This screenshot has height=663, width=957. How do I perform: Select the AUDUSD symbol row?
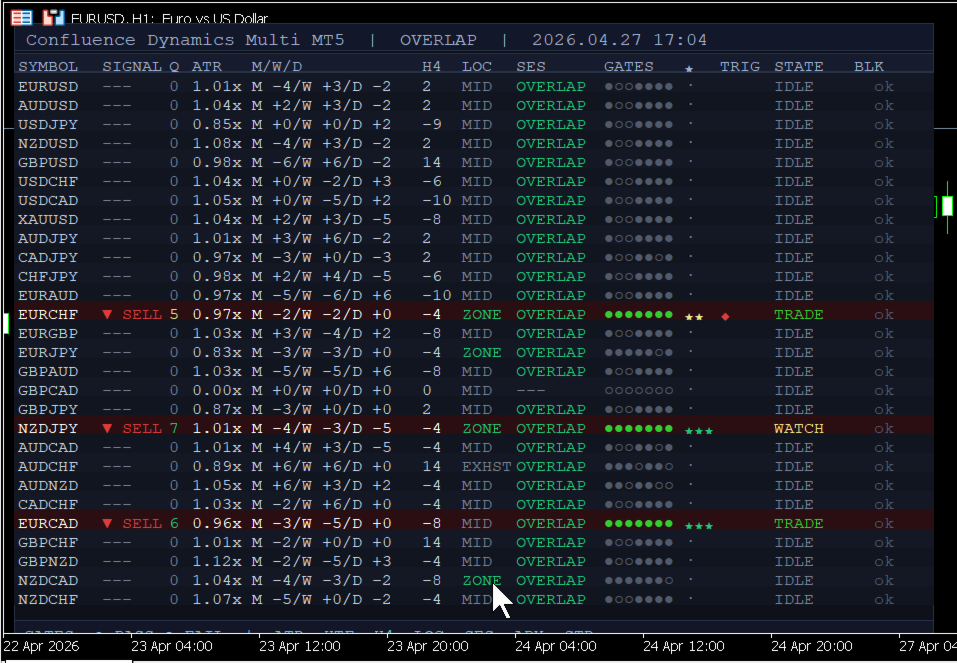click(474, 106)
